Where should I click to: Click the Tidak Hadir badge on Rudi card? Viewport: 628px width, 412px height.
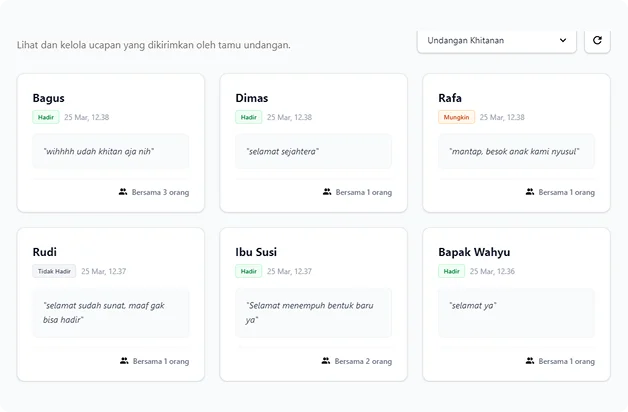pyautogui.click(x=54, y=271)
